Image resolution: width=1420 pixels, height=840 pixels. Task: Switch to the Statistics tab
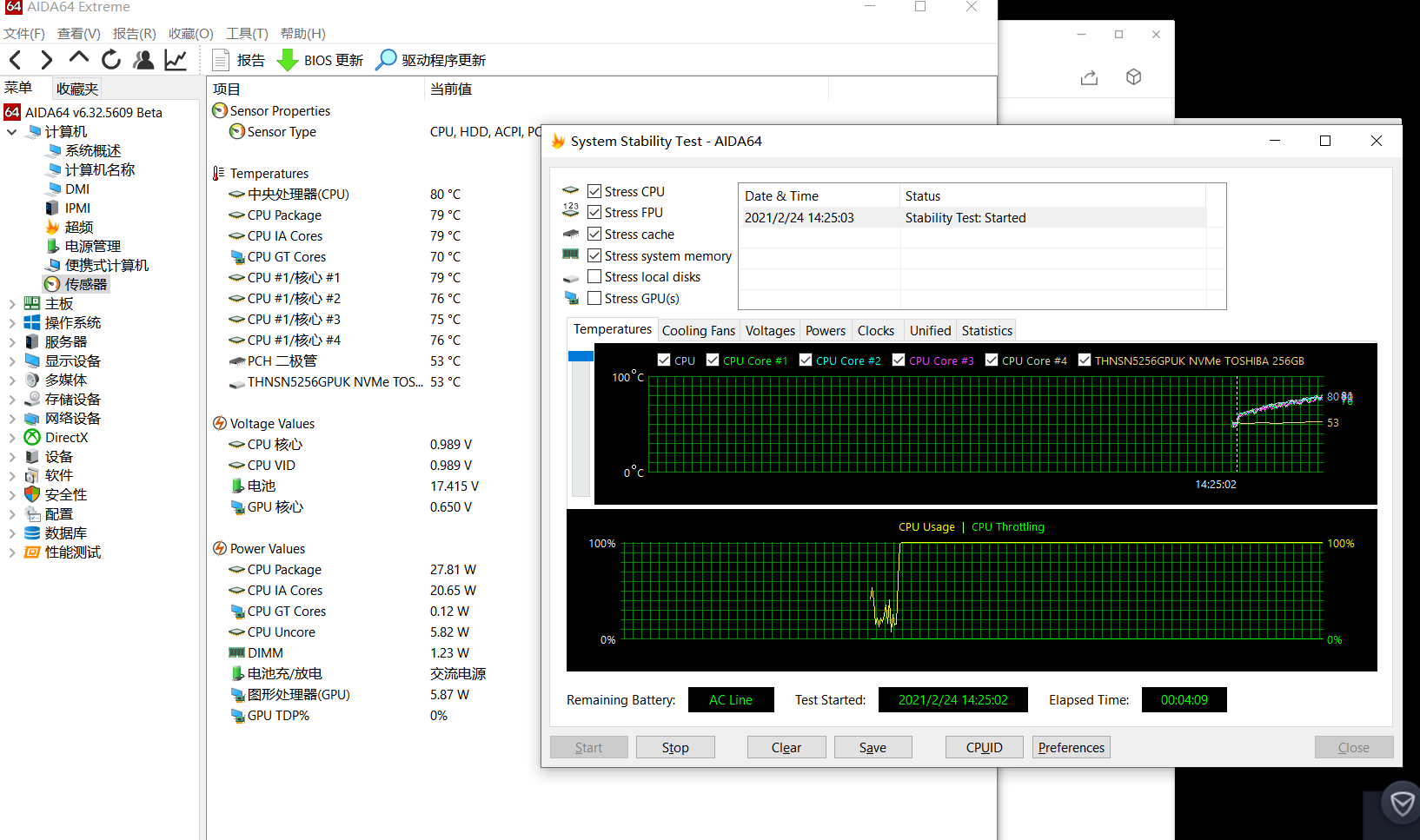(986, 330)
